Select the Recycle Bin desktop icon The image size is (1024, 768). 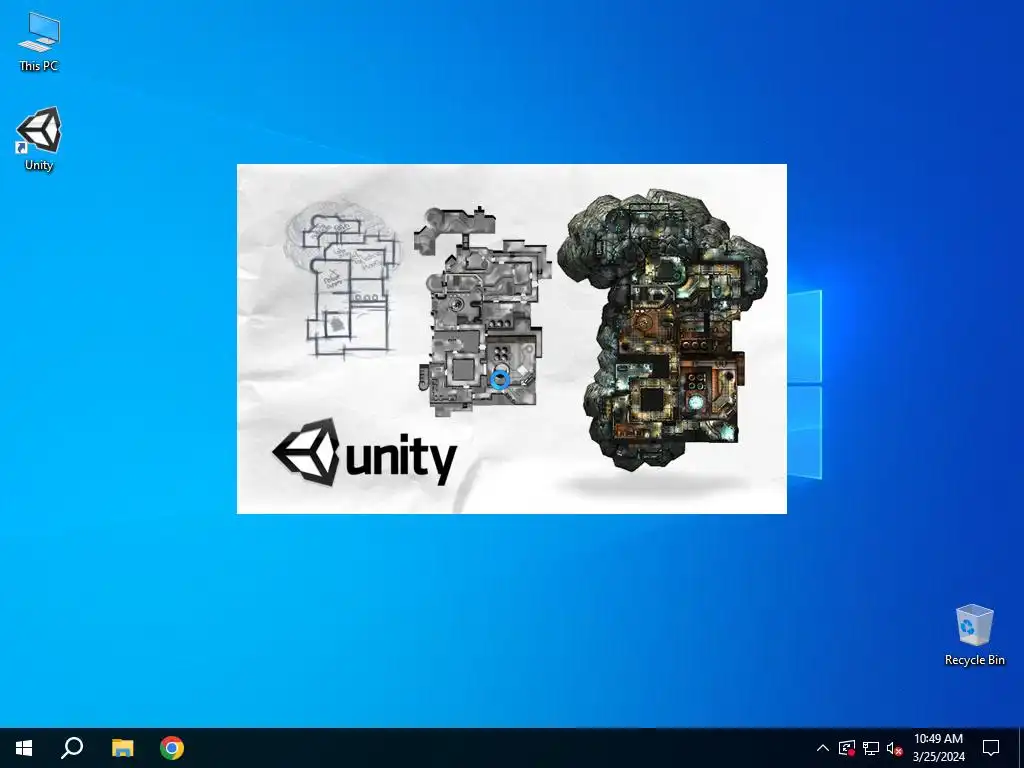974,634
